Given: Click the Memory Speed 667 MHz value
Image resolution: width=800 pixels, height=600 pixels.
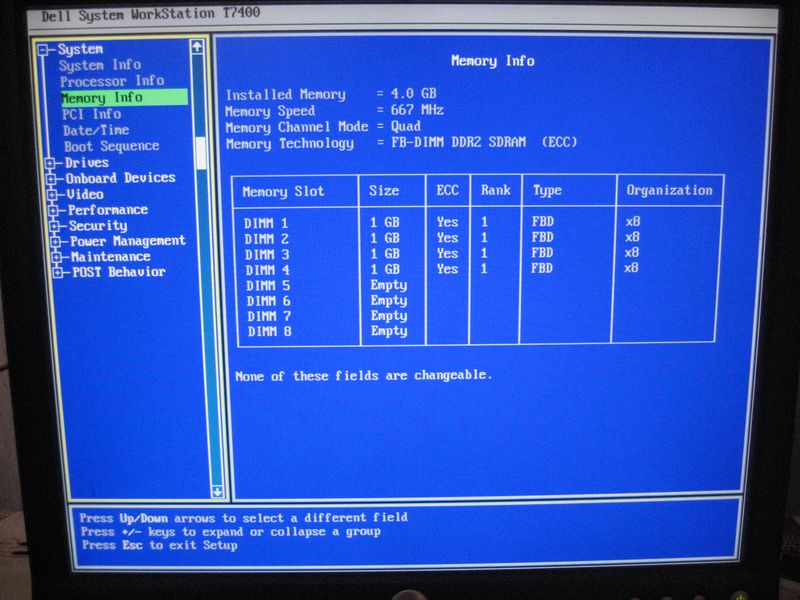Looking at the screenshot, I should coord(417,110).
